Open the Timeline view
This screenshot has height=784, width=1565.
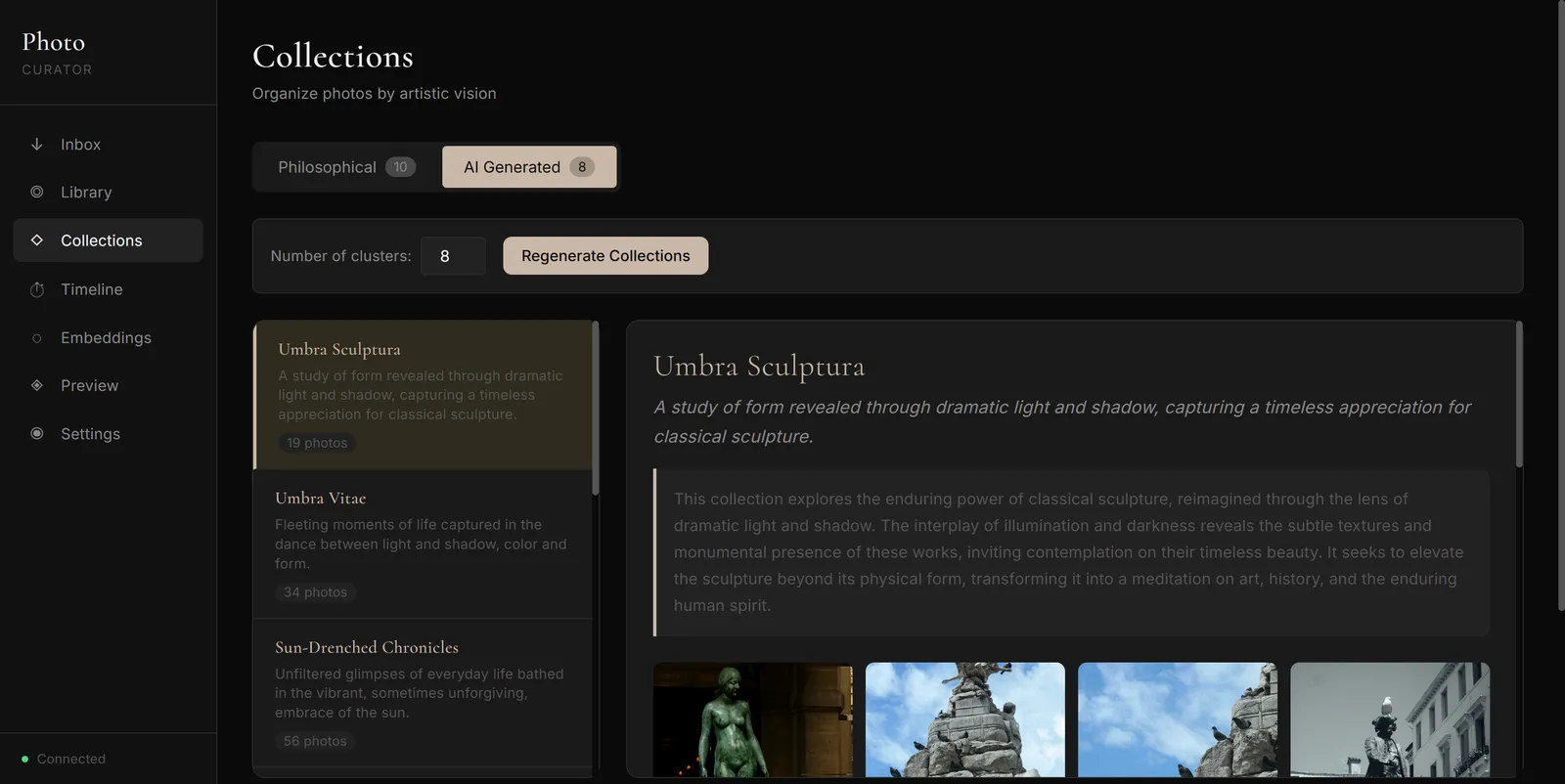pyautogui.click(x=108, y=289)
